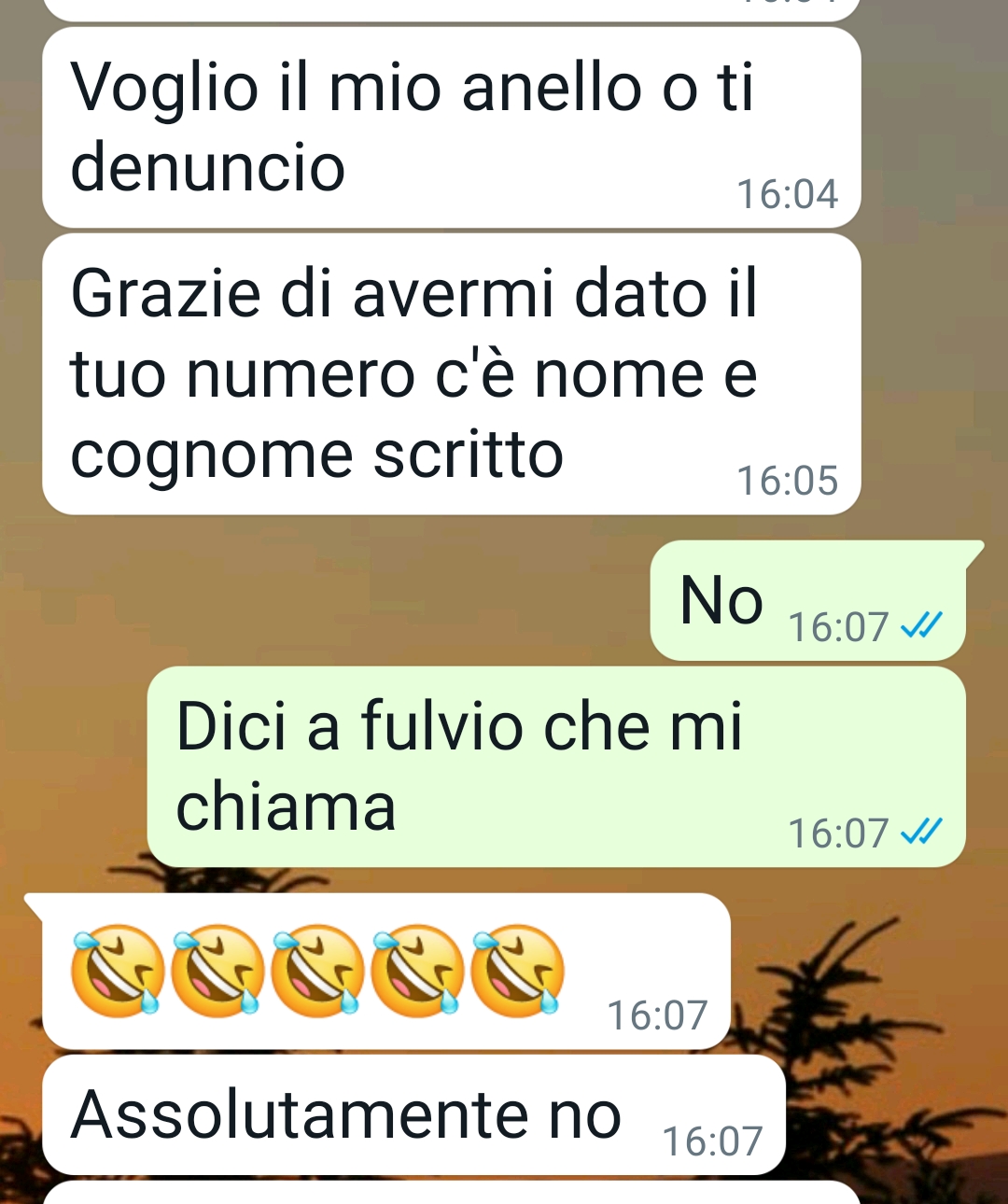Select the 'Voglio il mio anello' message
This screenshot has width=1008, height=1204.
coord(452,128)
